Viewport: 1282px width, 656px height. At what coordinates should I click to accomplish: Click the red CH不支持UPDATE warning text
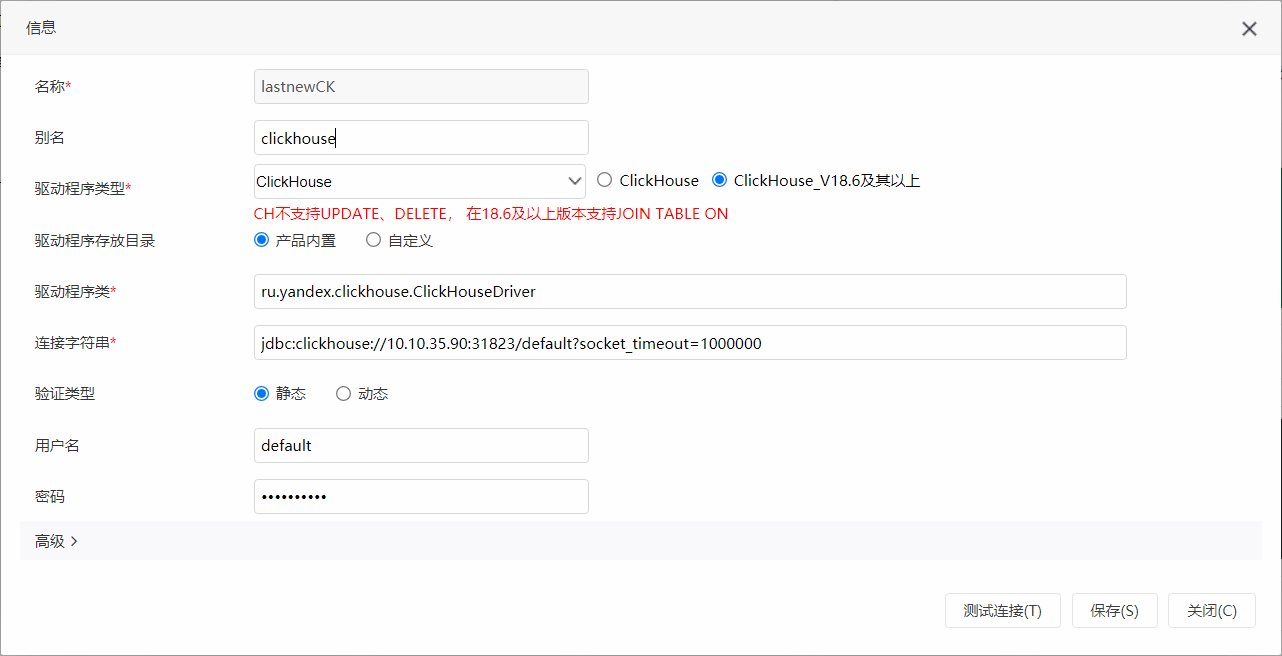point(491,214)
